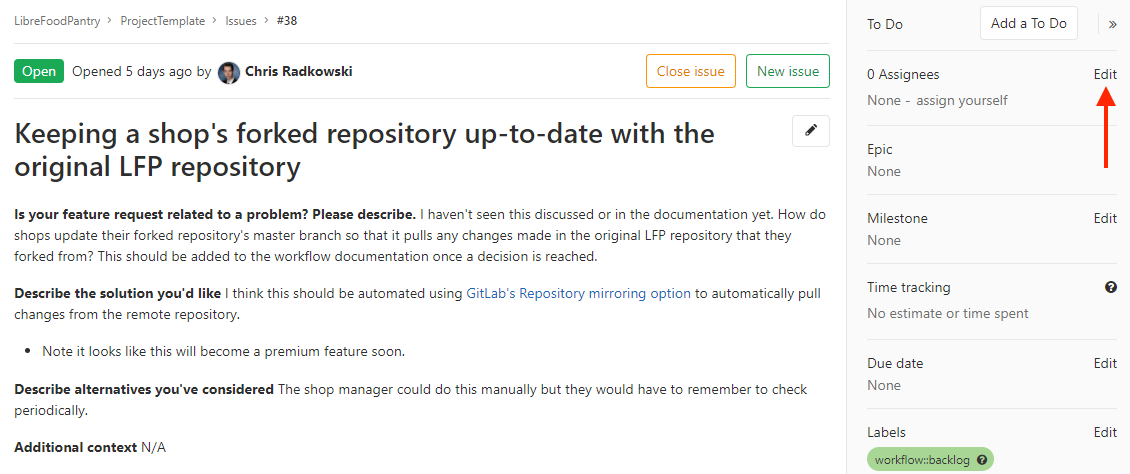Click the green Open status badge

tap(39, 71)
